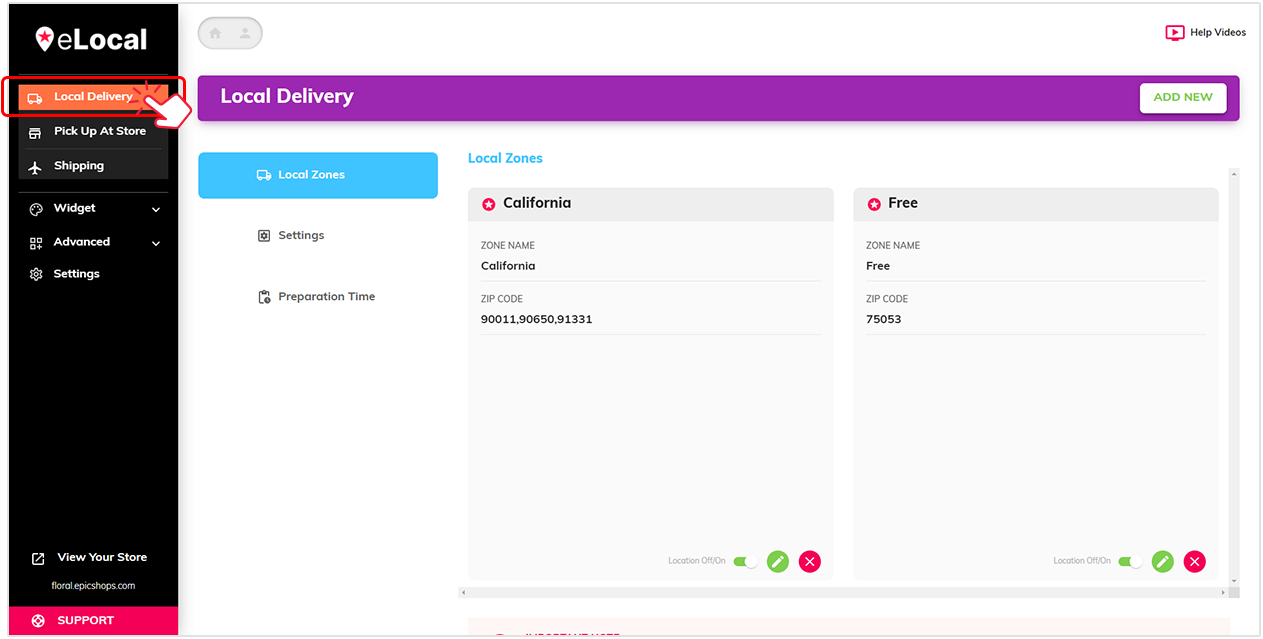Select the Local Zones tab icon
This screenshot has height=639, width=1263.
[263, 174]
